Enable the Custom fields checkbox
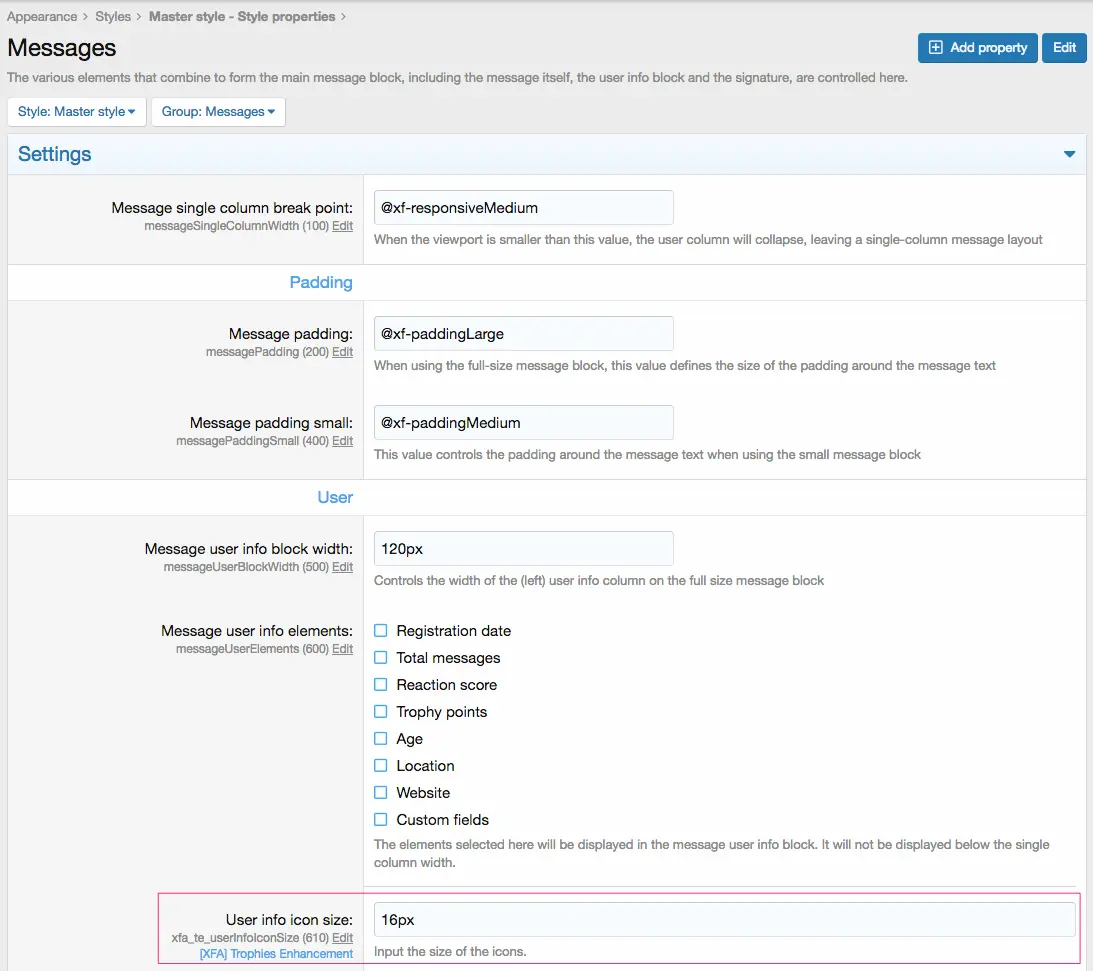The height and width of the screenshot is (971, 1093). pyautogui.click(x=381, y=820)
